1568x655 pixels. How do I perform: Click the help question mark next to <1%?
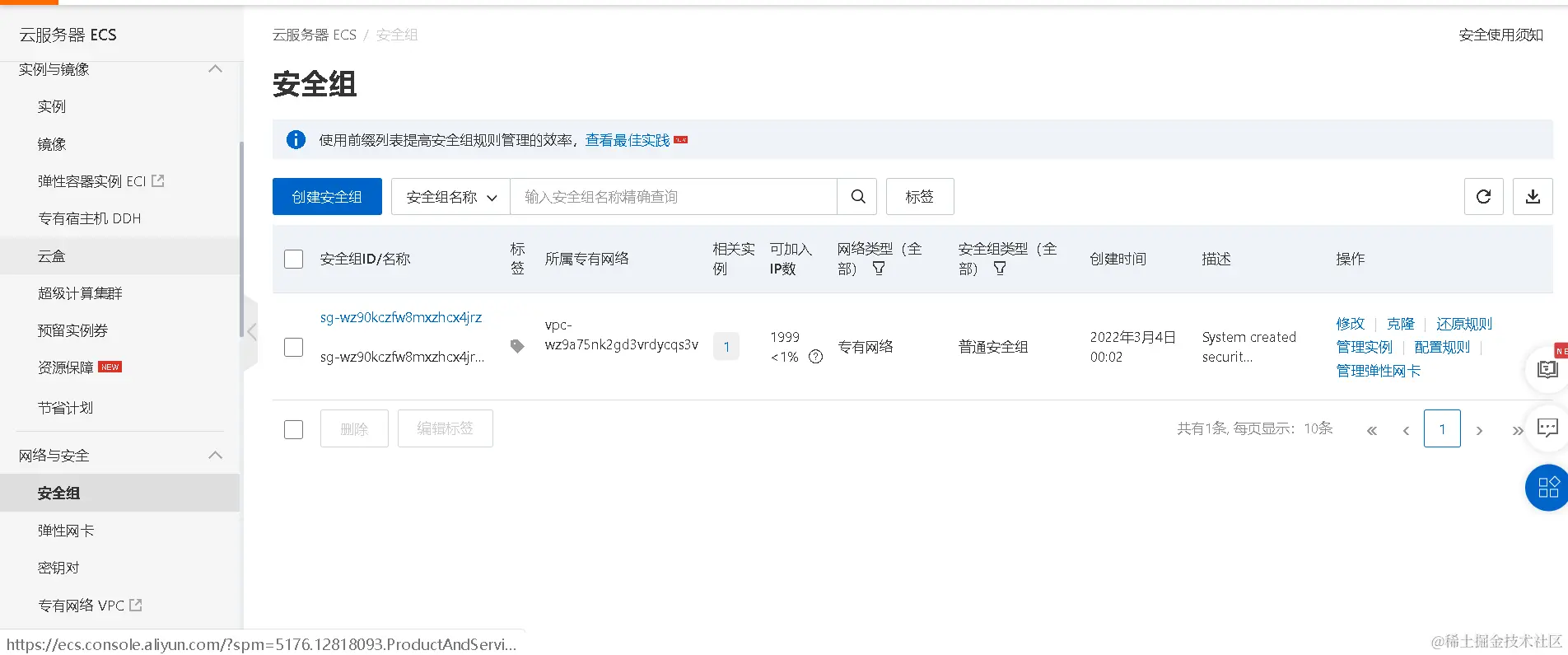point(815,357)
